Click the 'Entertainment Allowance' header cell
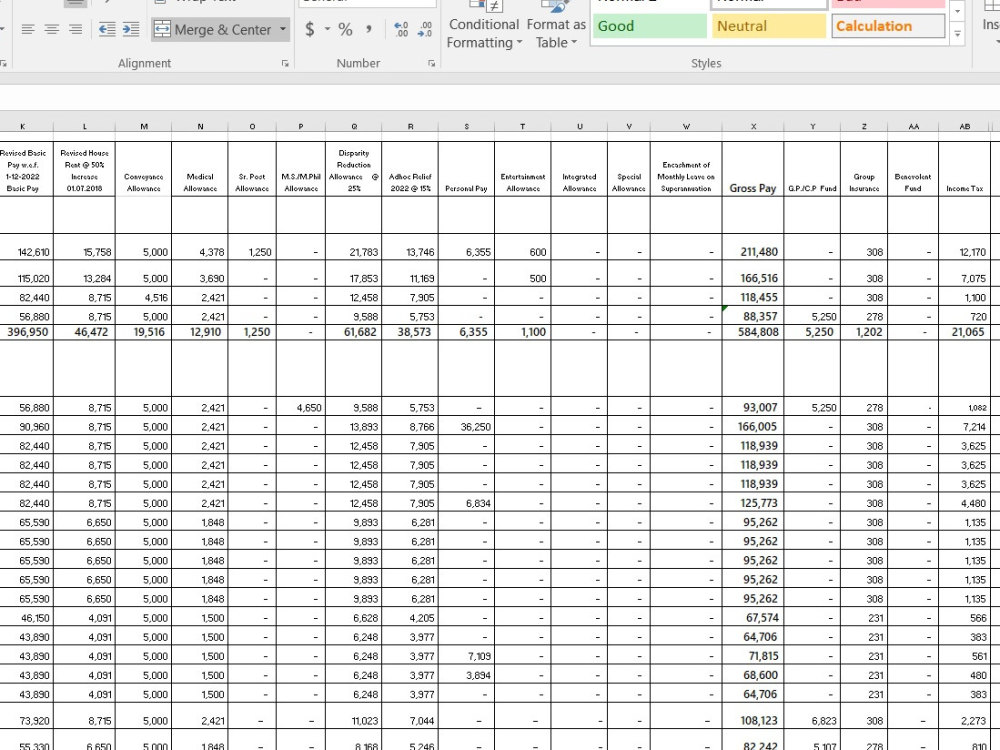The height and width of the screenshot is (750, 1000). (x=522, y=169)
